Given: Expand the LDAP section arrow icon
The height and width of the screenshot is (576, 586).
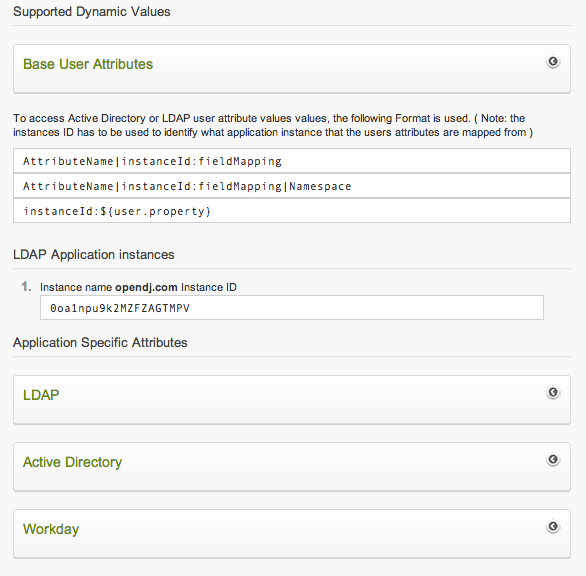Looking at the screenshot, I should coord(553,392).
